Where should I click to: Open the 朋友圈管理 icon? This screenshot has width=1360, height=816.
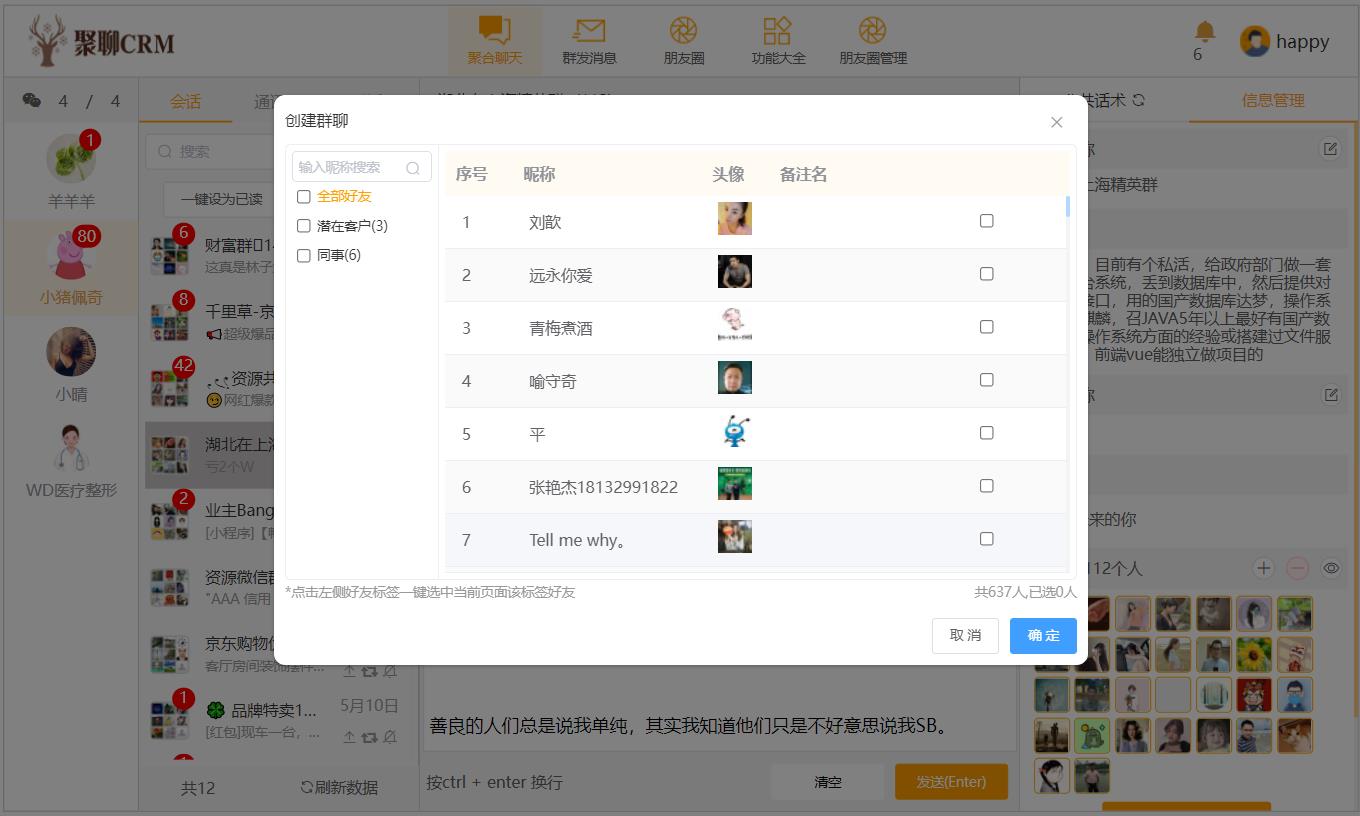[x=872, y=32]
